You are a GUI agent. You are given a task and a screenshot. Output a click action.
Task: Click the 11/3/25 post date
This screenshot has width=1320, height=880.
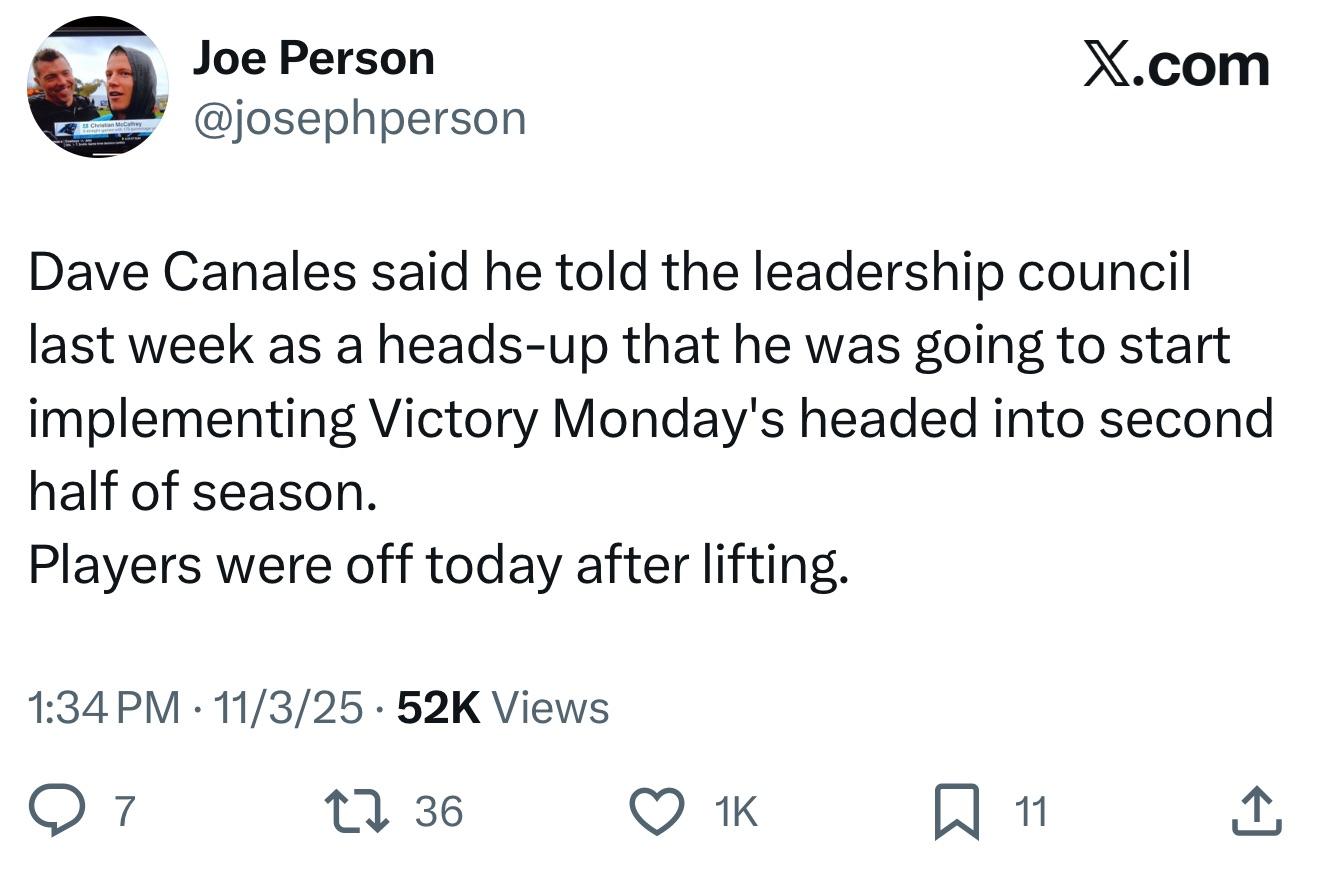tap(288, 708)
